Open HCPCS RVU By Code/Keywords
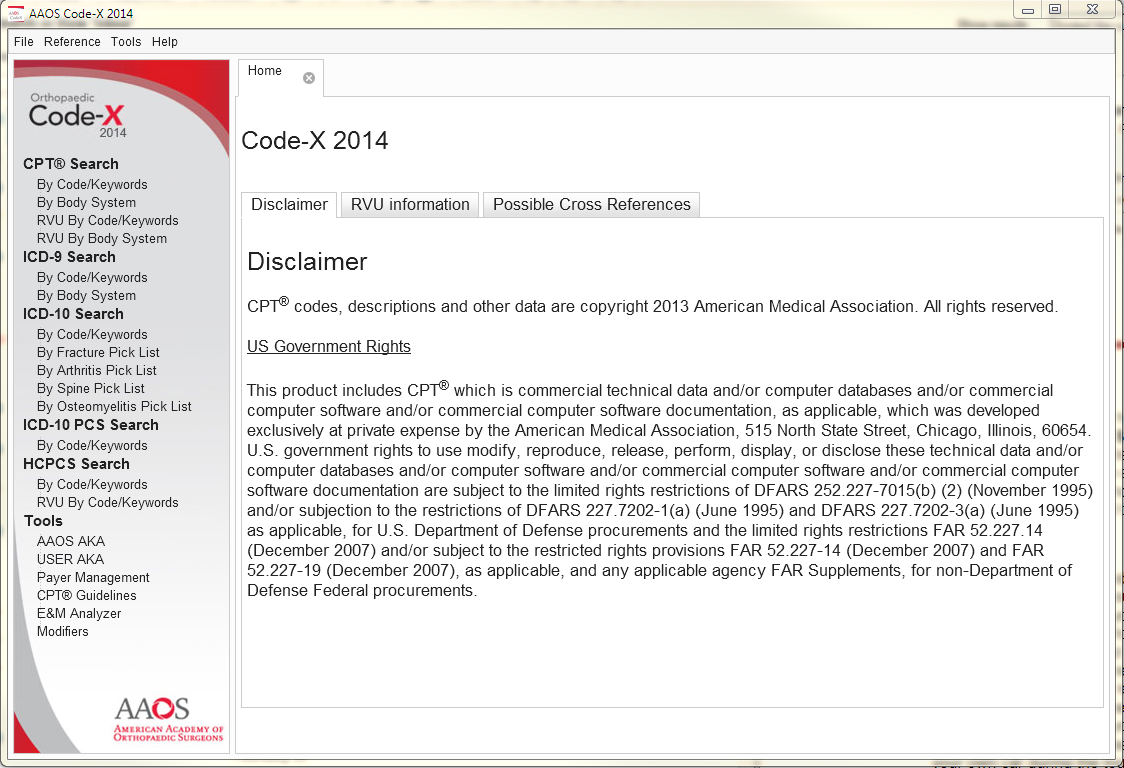The image size is (1124, 768). point(108,502)
